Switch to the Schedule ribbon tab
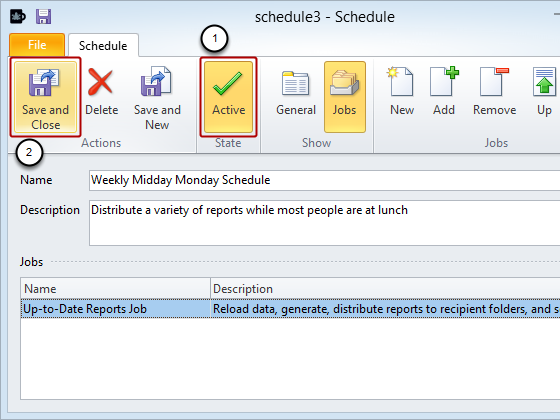 point(103,45)
